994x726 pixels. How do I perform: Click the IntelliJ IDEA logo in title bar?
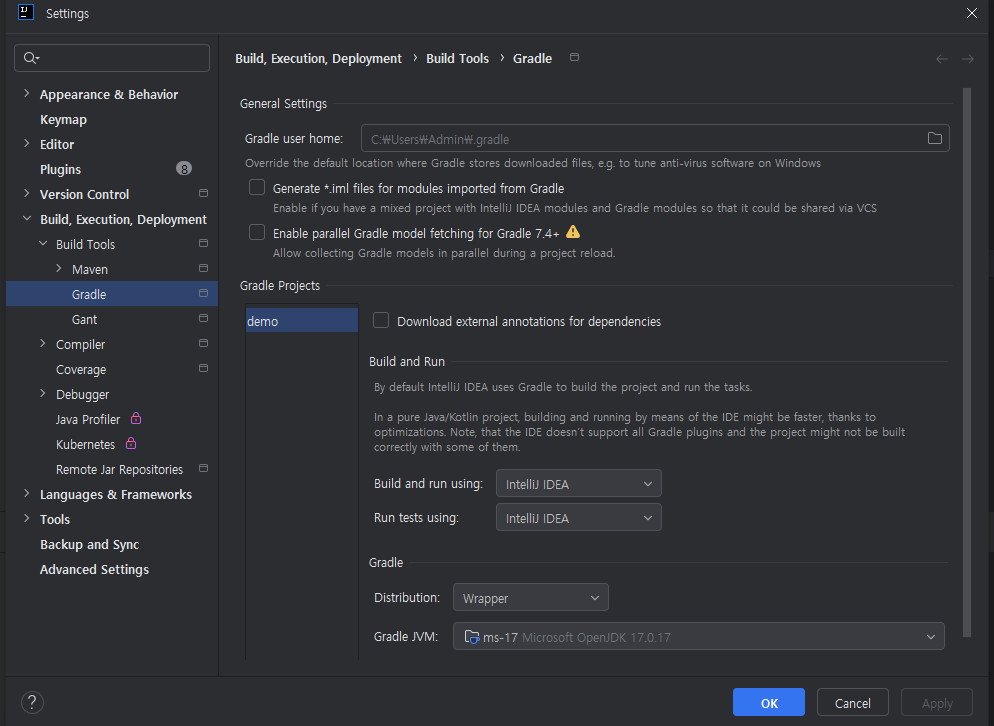coord(25,13)
